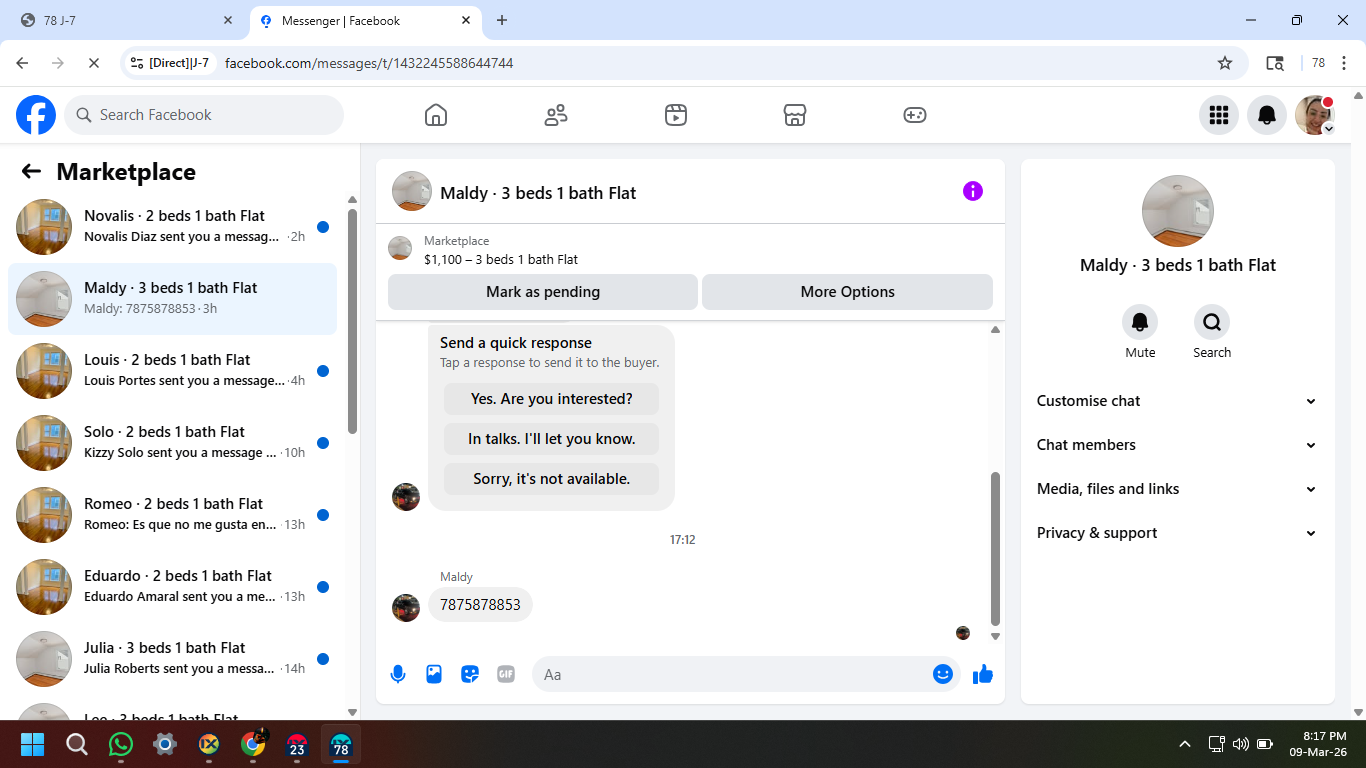
Task: Open the notifications bell in header
Action: coord(1267,115)
